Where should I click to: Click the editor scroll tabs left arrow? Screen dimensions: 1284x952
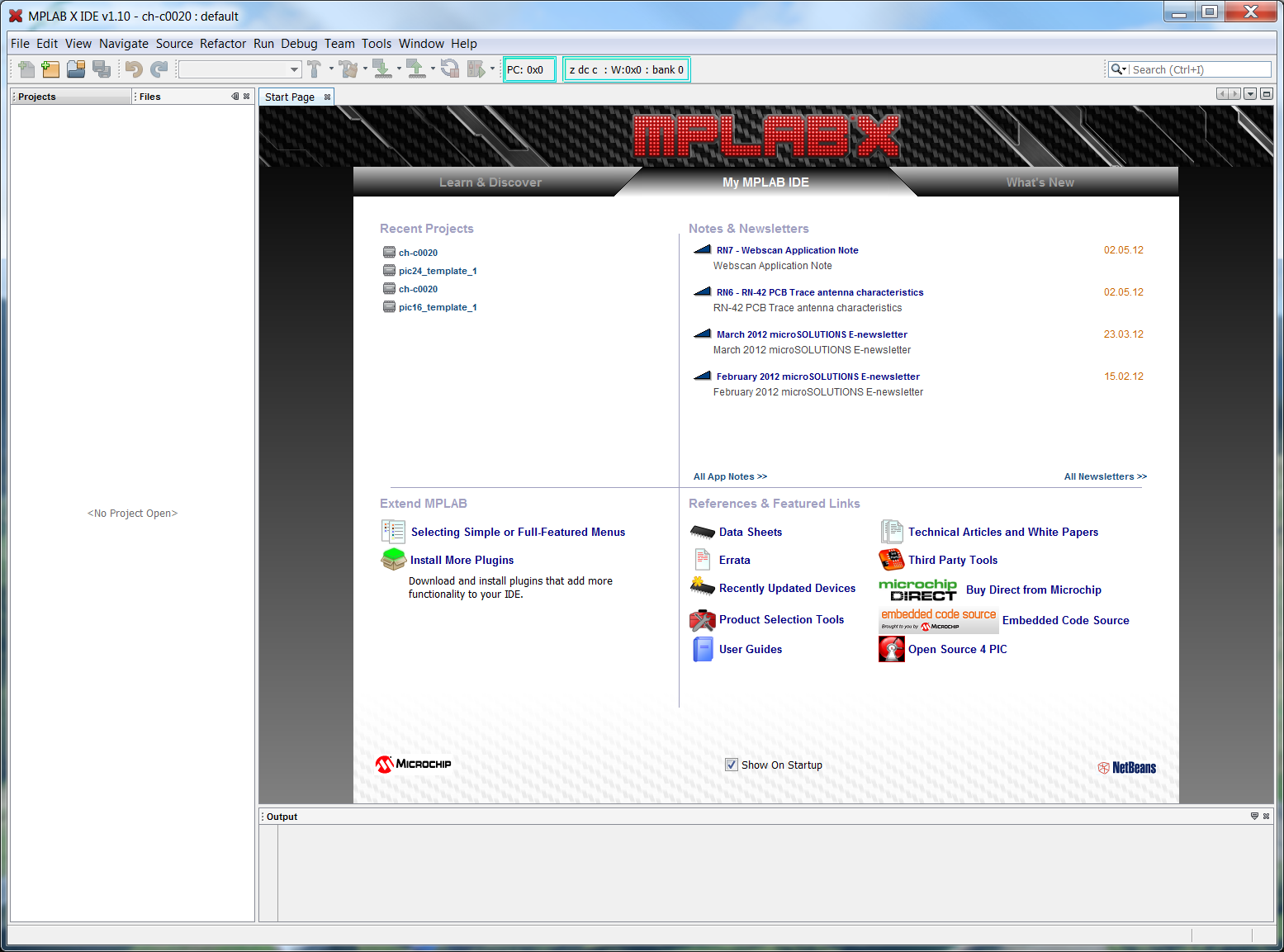pyautogui.click(x=1223, y=94)
